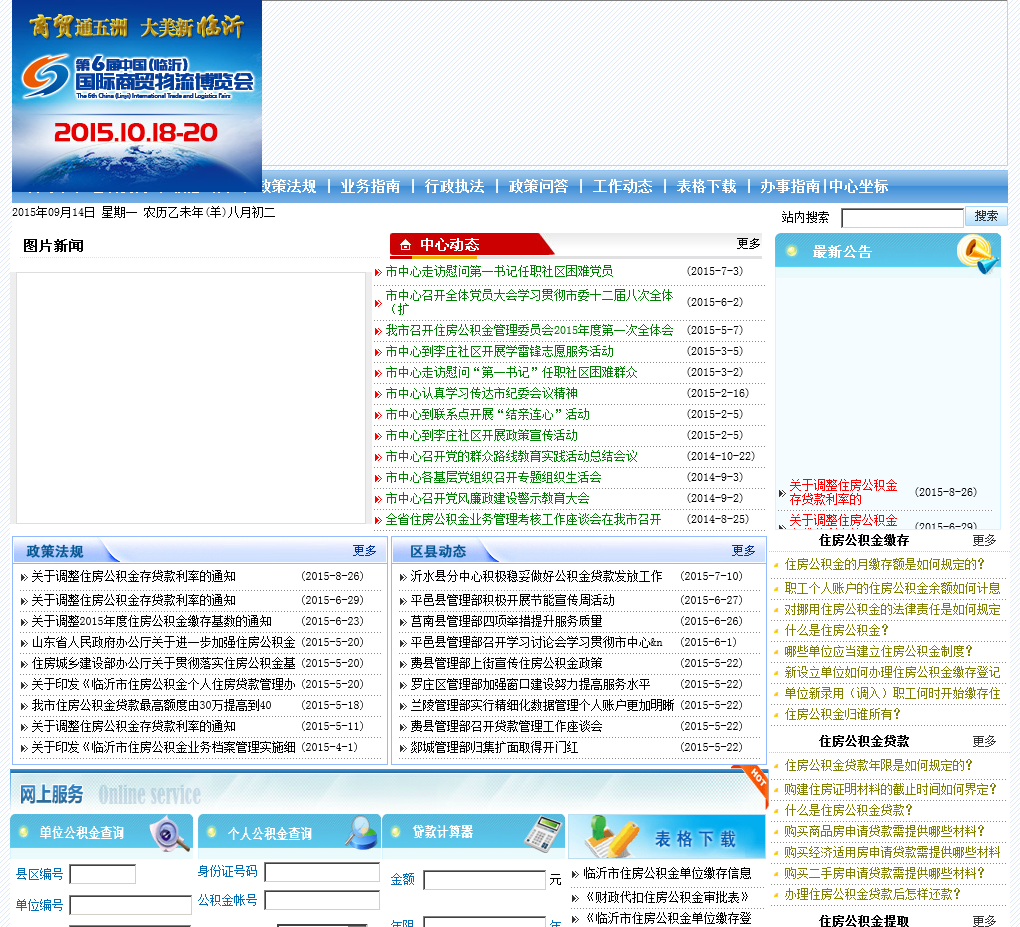The height and width of the screenshot is (927, 1020).
Task: Click the 公积金帐号 input field
Action: pos(322,900)
